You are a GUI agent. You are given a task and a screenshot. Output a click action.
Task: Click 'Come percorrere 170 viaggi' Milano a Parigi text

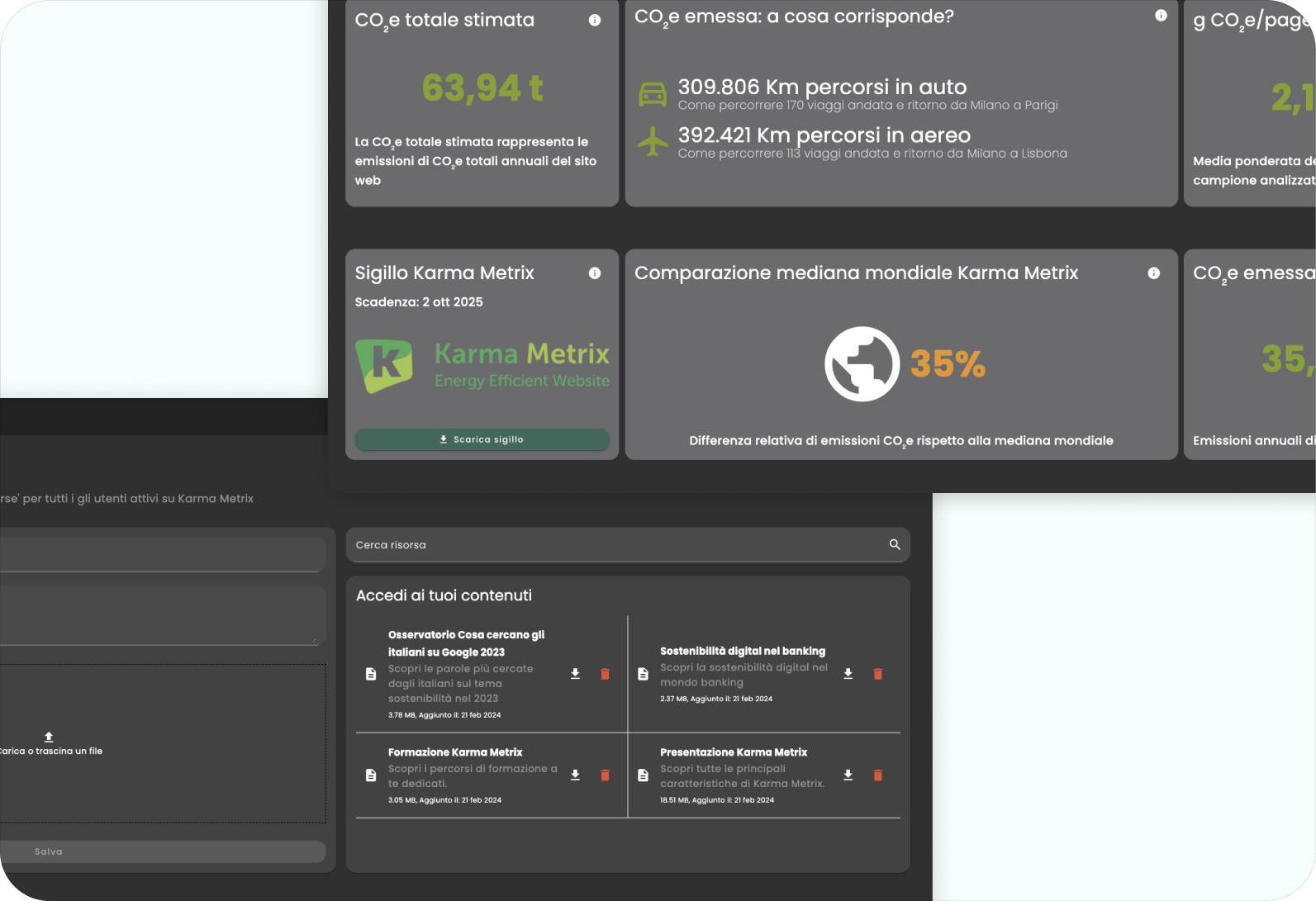(x=868, y=106)
